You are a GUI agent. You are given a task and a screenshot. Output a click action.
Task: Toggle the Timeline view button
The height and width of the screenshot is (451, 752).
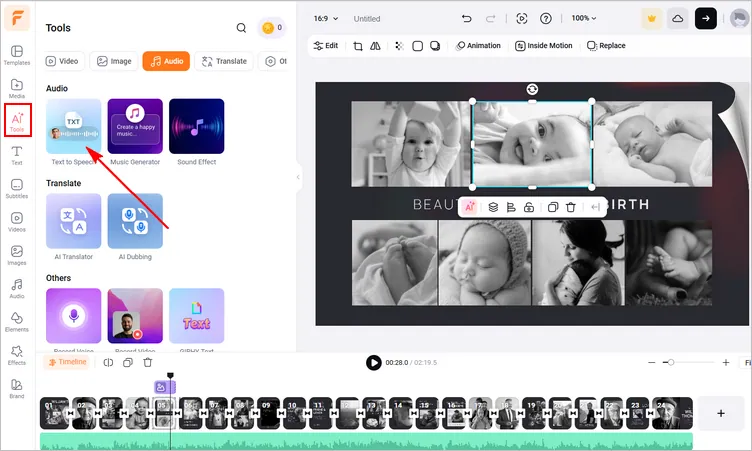click(67, 362)
